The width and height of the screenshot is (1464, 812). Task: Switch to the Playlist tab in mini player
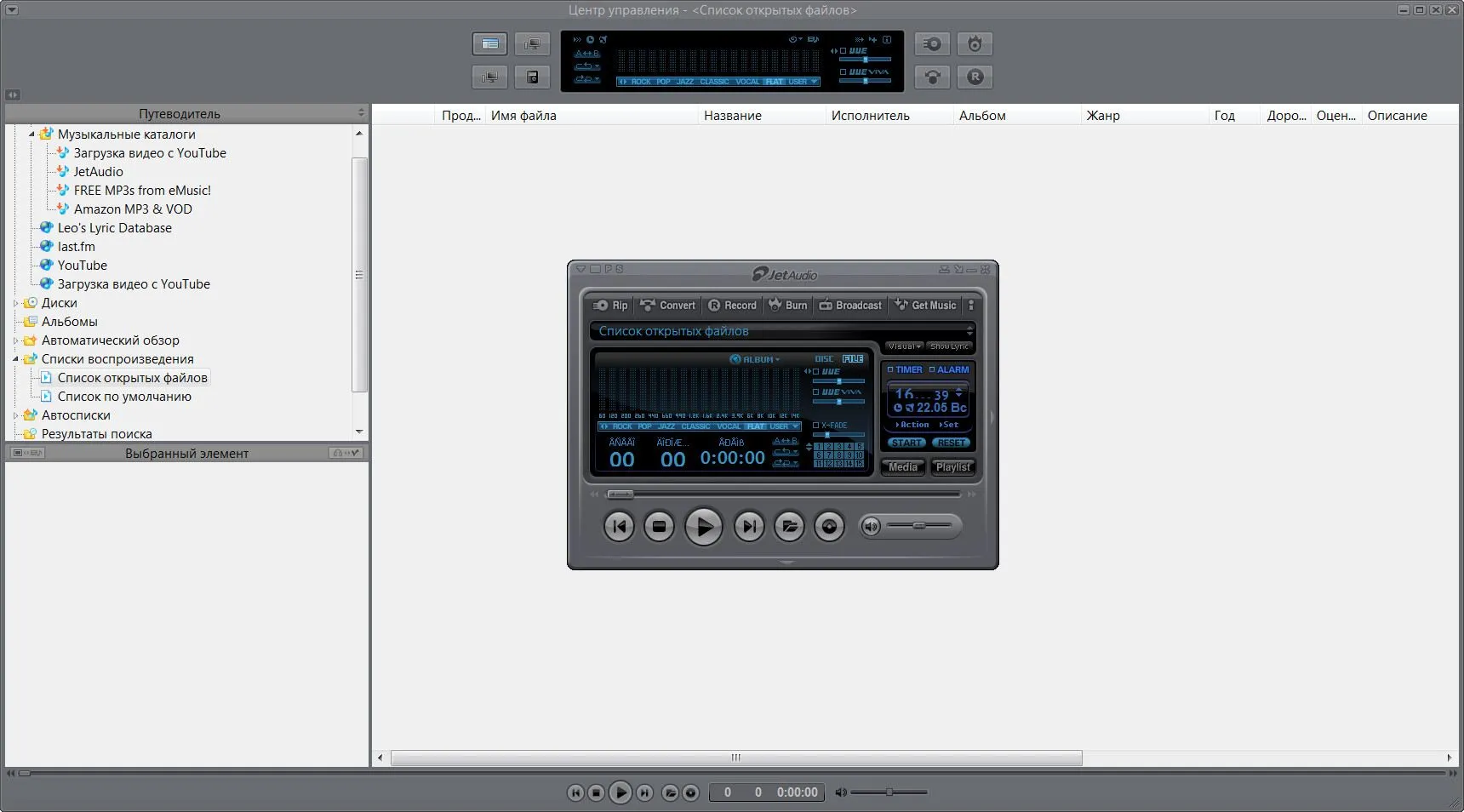pos(952,467)
